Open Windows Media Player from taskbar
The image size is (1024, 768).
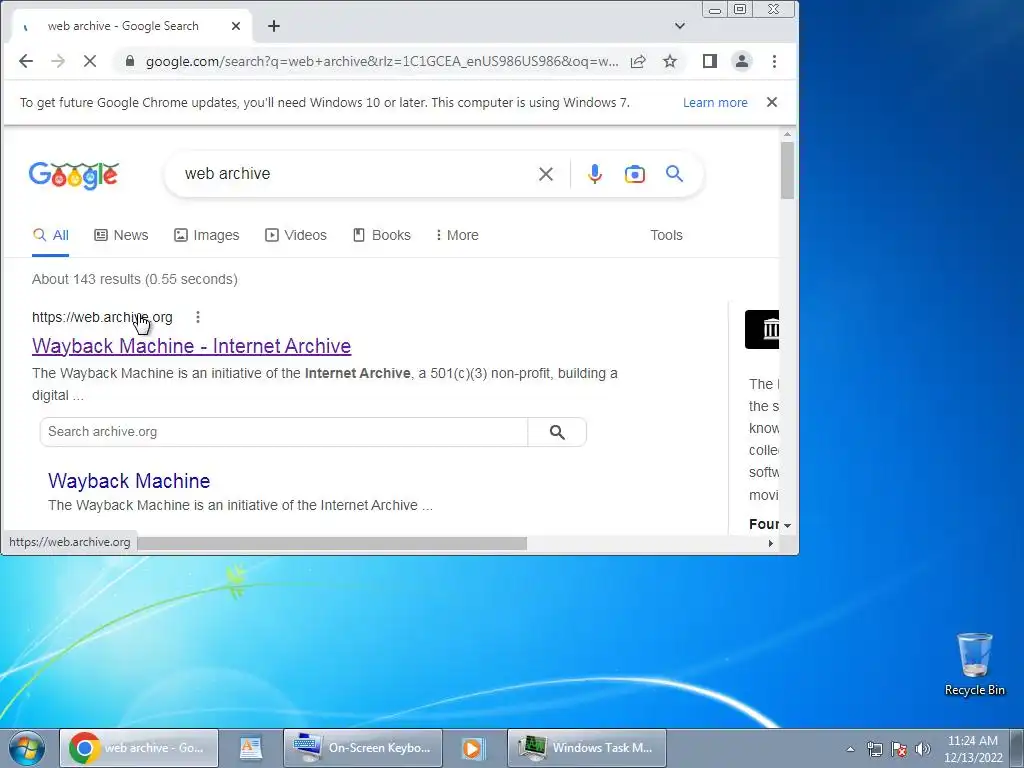click(x=473, y=748)
